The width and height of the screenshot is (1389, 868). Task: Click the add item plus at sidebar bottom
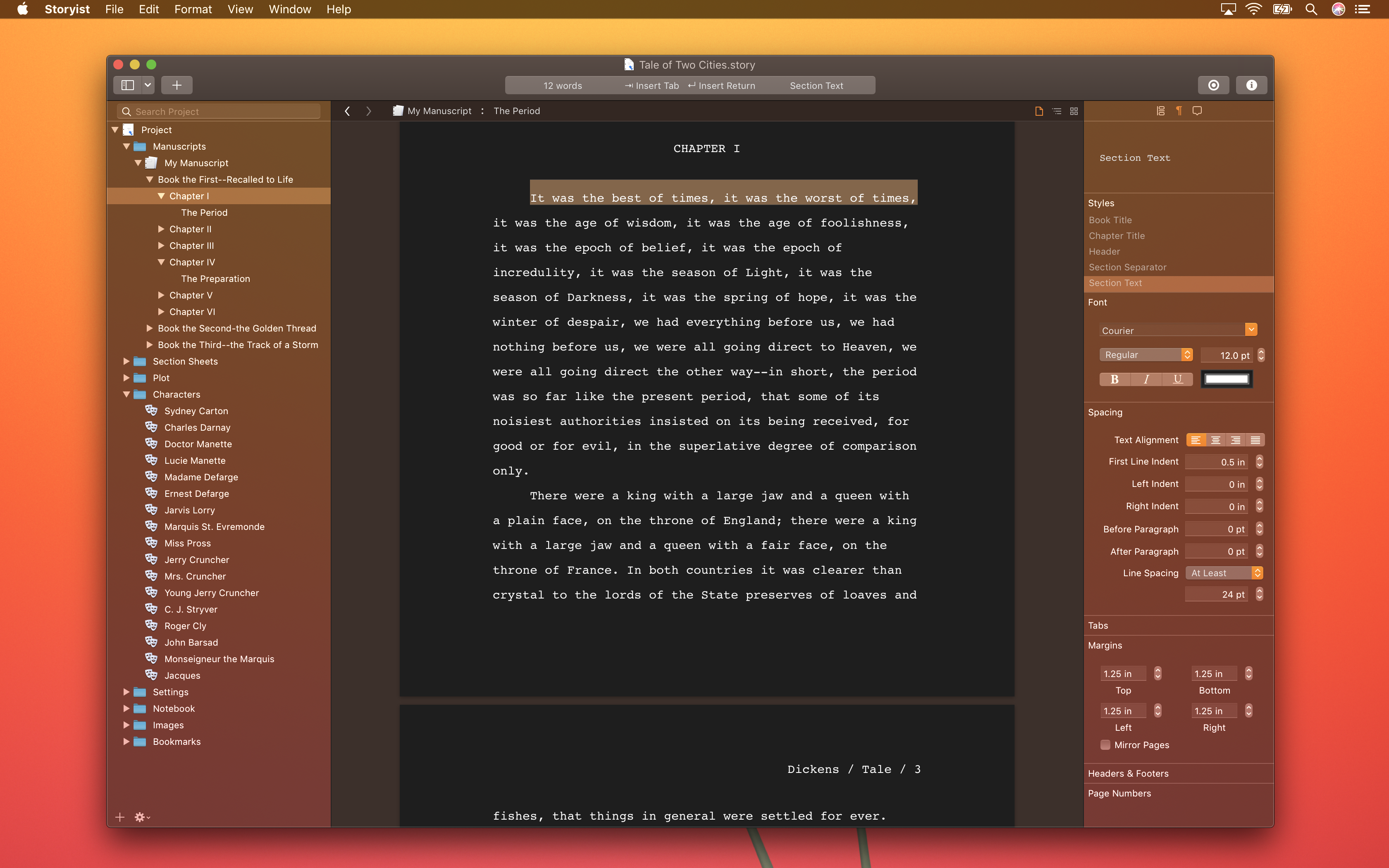click(120, 817)
